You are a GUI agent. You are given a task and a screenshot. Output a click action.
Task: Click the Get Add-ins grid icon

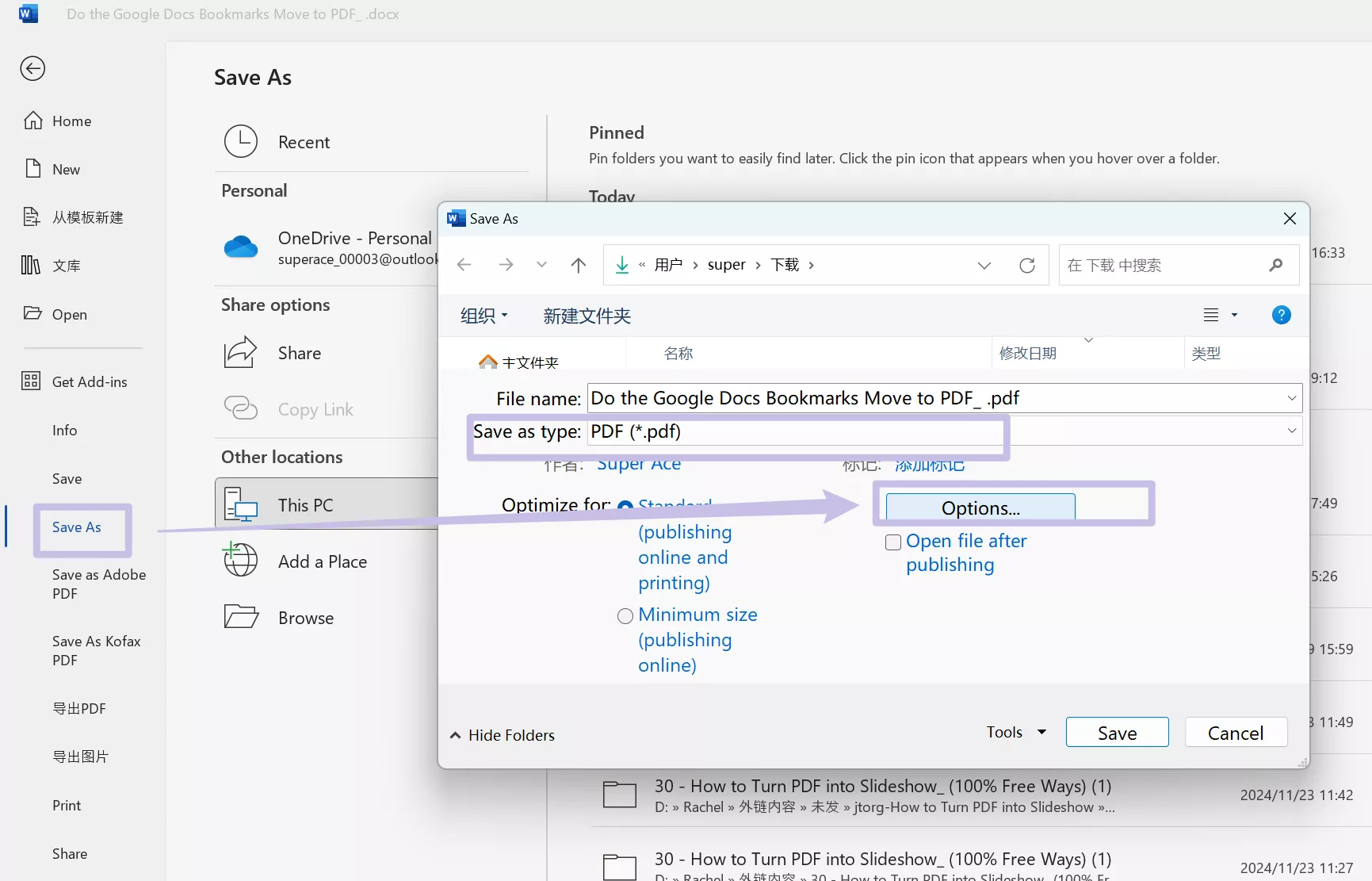(31, 381)
